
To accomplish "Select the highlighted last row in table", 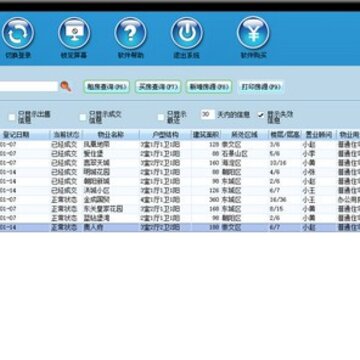I will point(180,228).
